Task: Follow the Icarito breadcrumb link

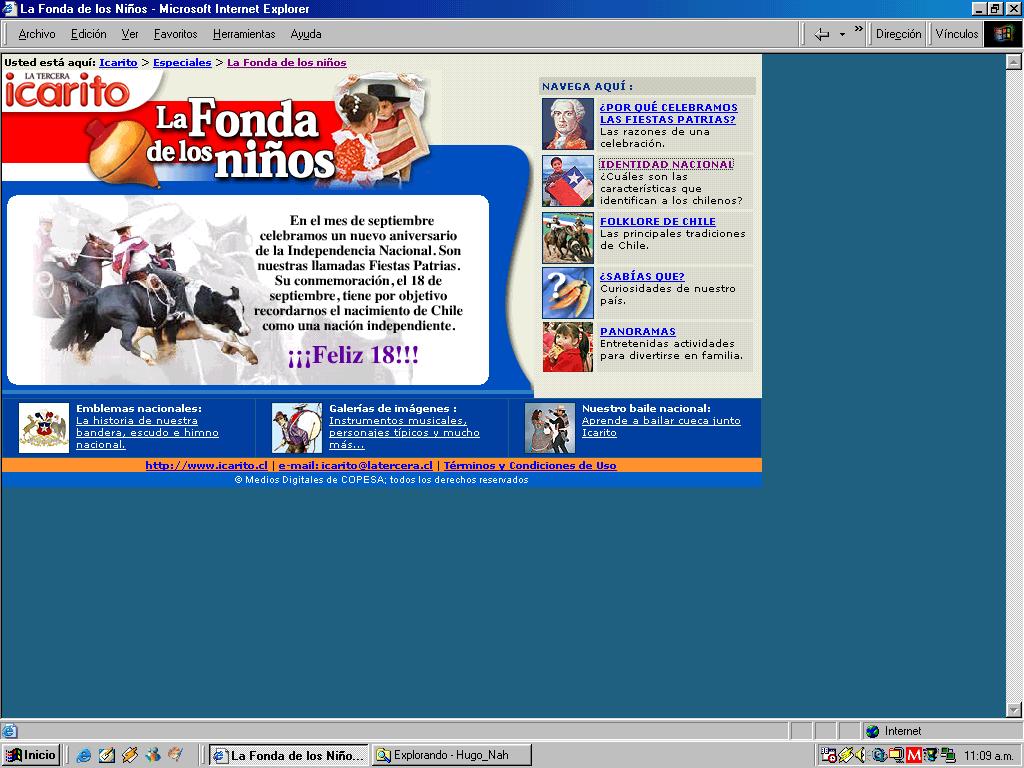Action: click(x=118, y=63)
